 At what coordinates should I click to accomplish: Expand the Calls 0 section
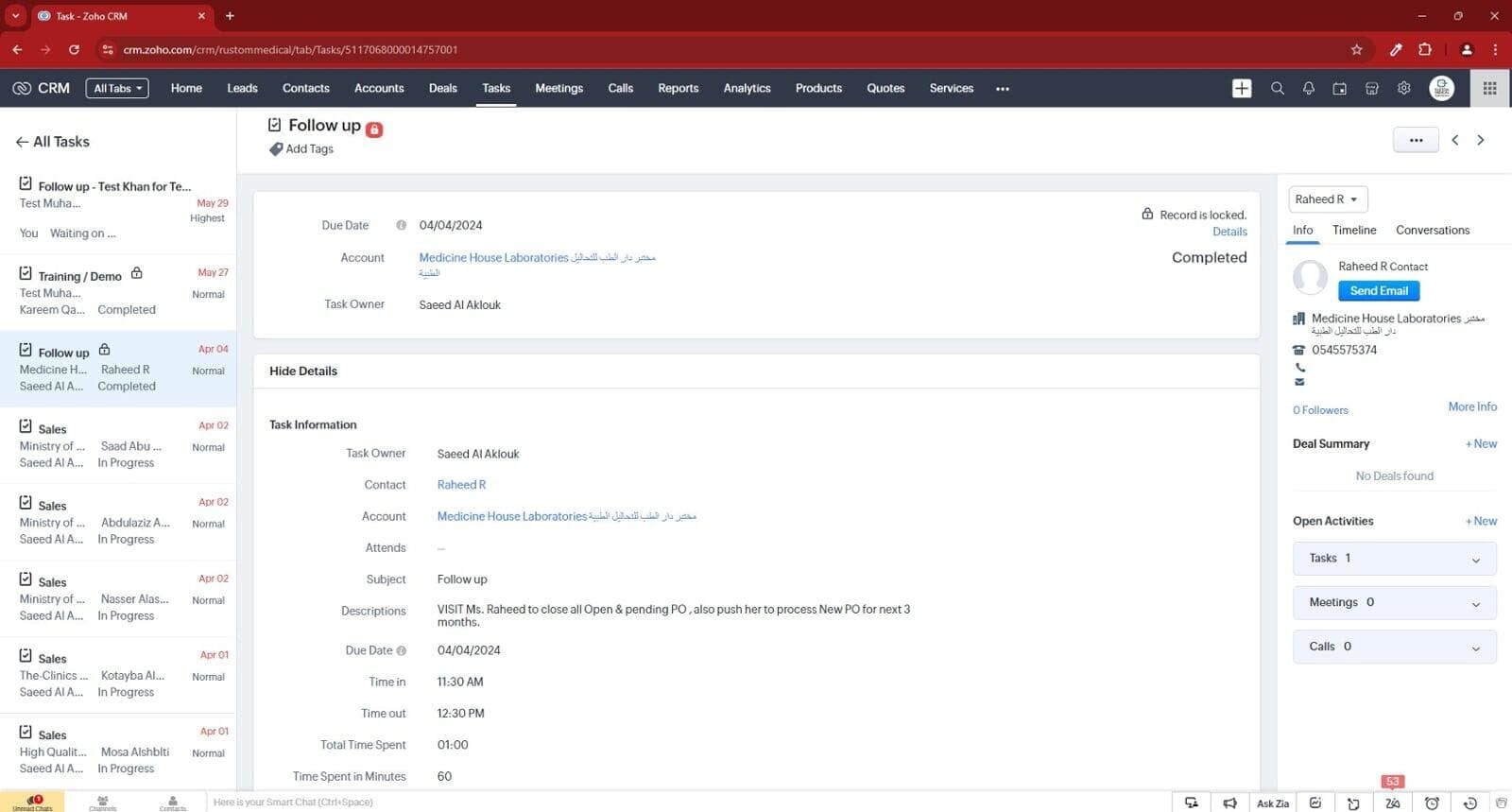pyautogui.click(x=1394, y=647)
